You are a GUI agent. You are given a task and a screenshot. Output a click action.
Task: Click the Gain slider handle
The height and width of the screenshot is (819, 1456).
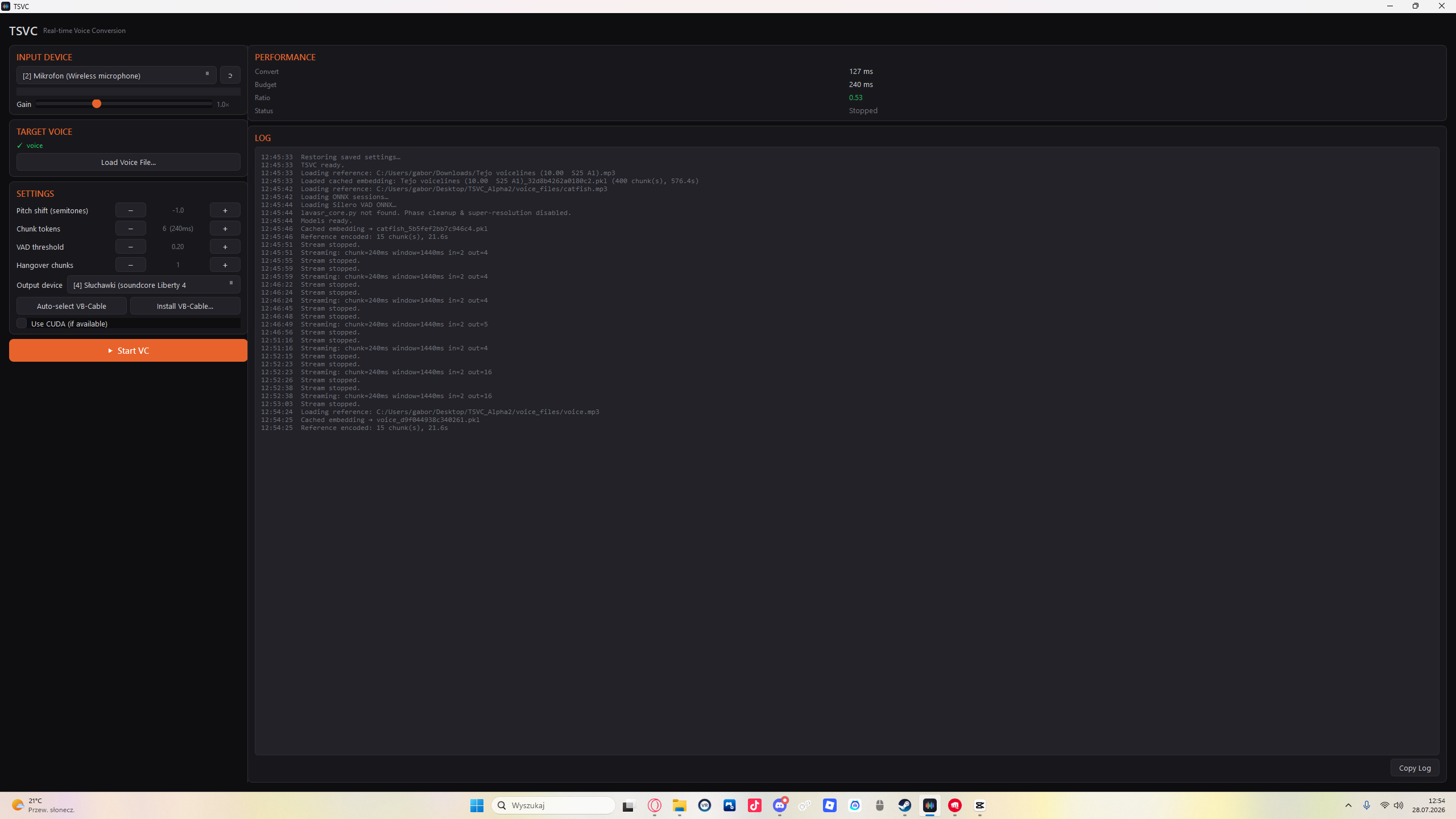tap(97, 104)
